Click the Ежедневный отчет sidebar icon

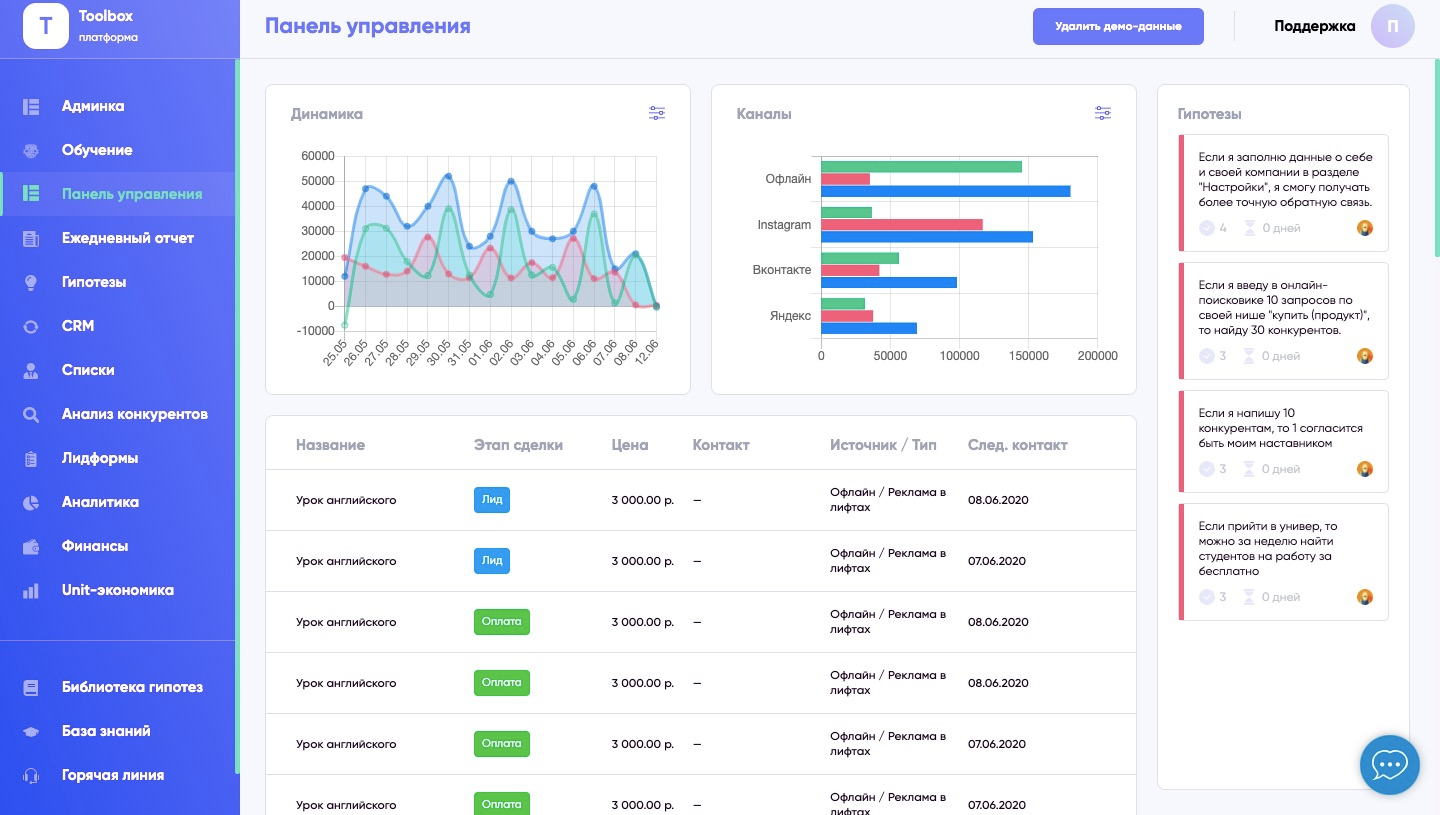coord(31,238)
